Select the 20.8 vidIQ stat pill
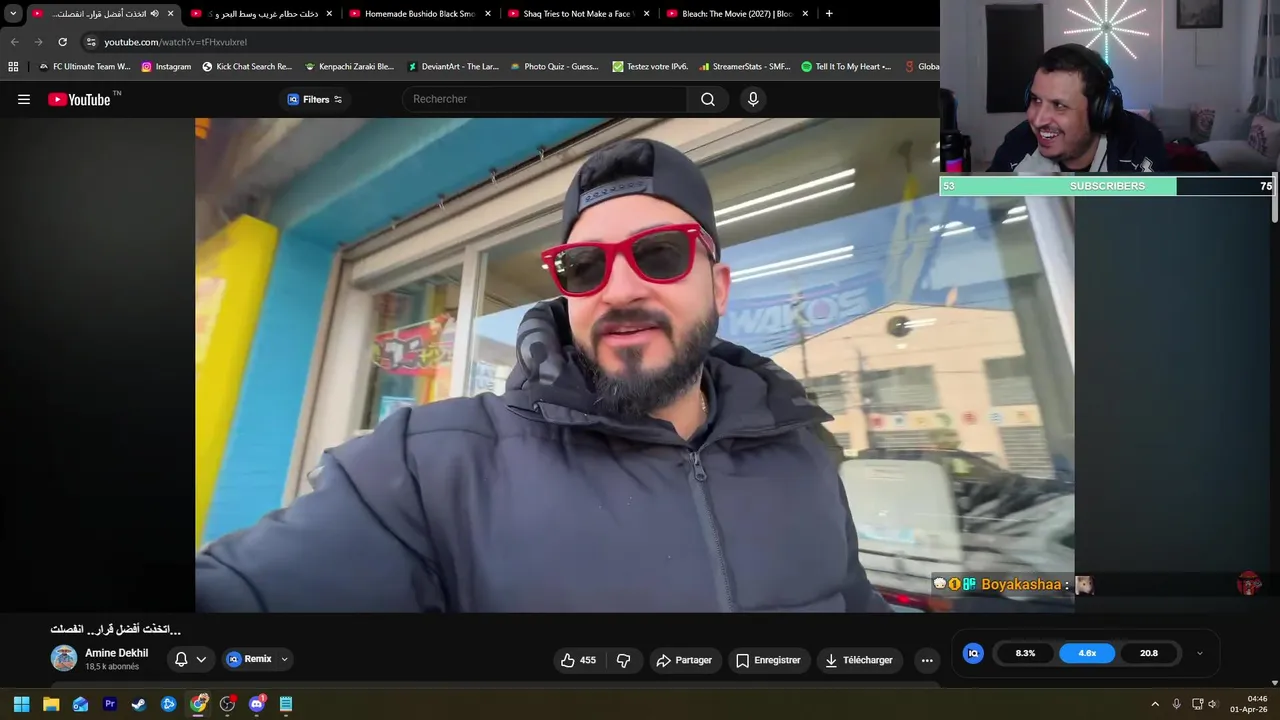Screen dimensions: 1280x720 1149,653
